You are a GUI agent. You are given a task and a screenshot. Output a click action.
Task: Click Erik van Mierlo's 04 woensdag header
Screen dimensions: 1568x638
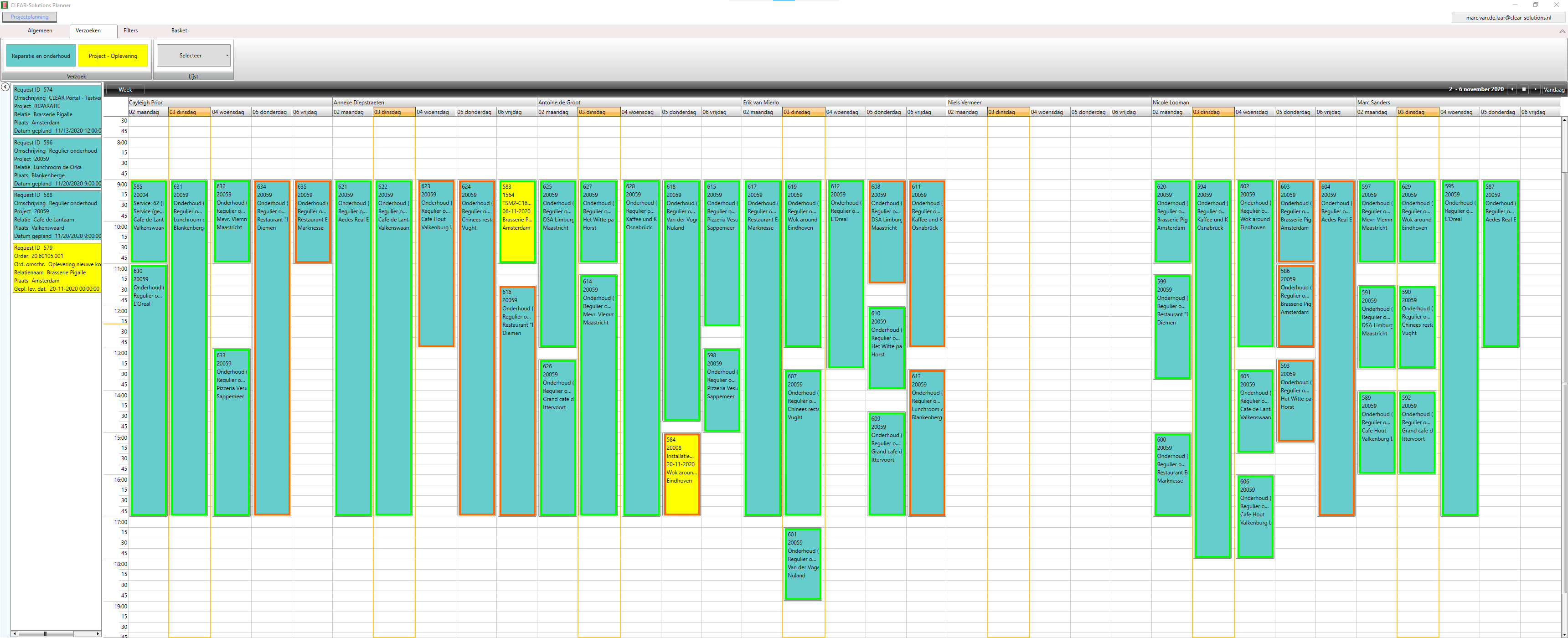tap(845, 112)
